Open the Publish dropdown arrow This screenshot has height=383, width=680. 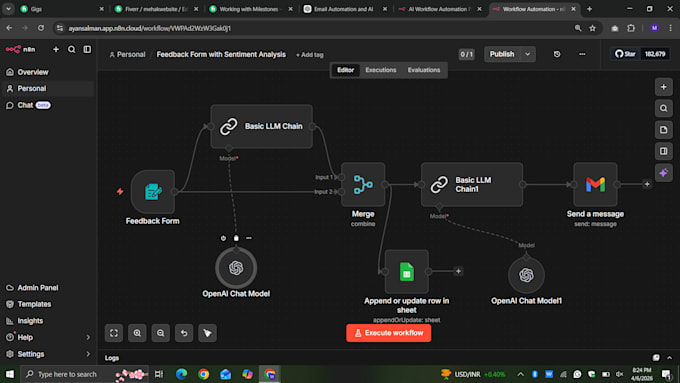[528, 54]
